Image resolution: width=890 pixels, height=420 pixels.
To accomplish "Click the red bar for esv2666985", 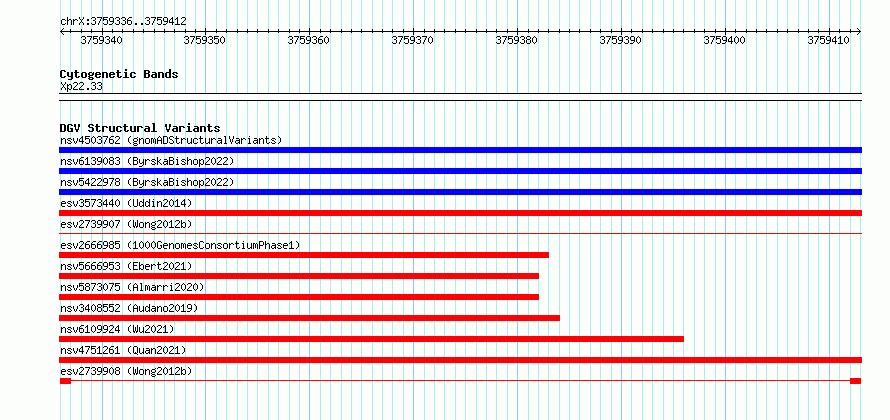I will point(304,255).
